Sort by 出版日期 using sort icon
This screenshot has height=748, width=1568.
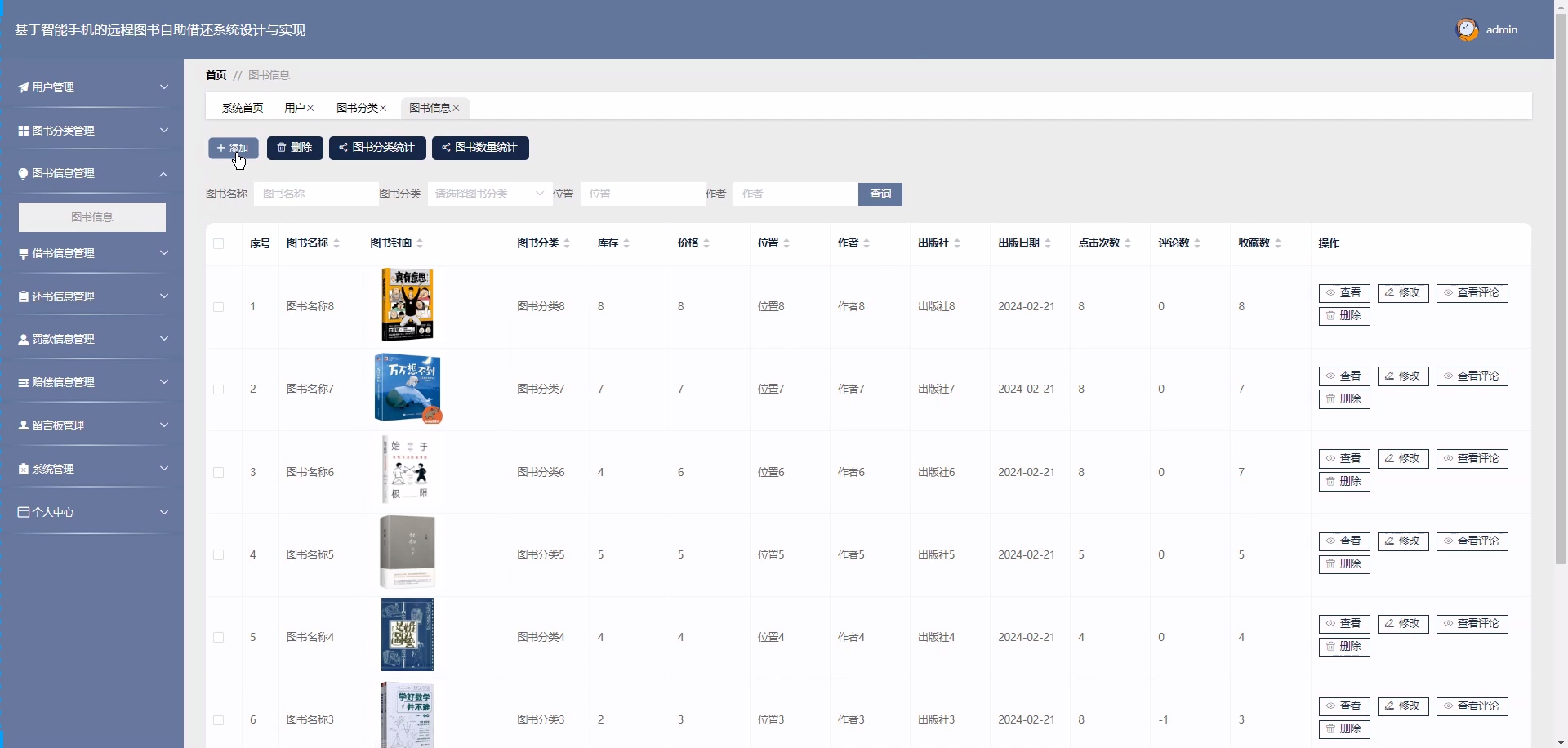[1048, 243]
